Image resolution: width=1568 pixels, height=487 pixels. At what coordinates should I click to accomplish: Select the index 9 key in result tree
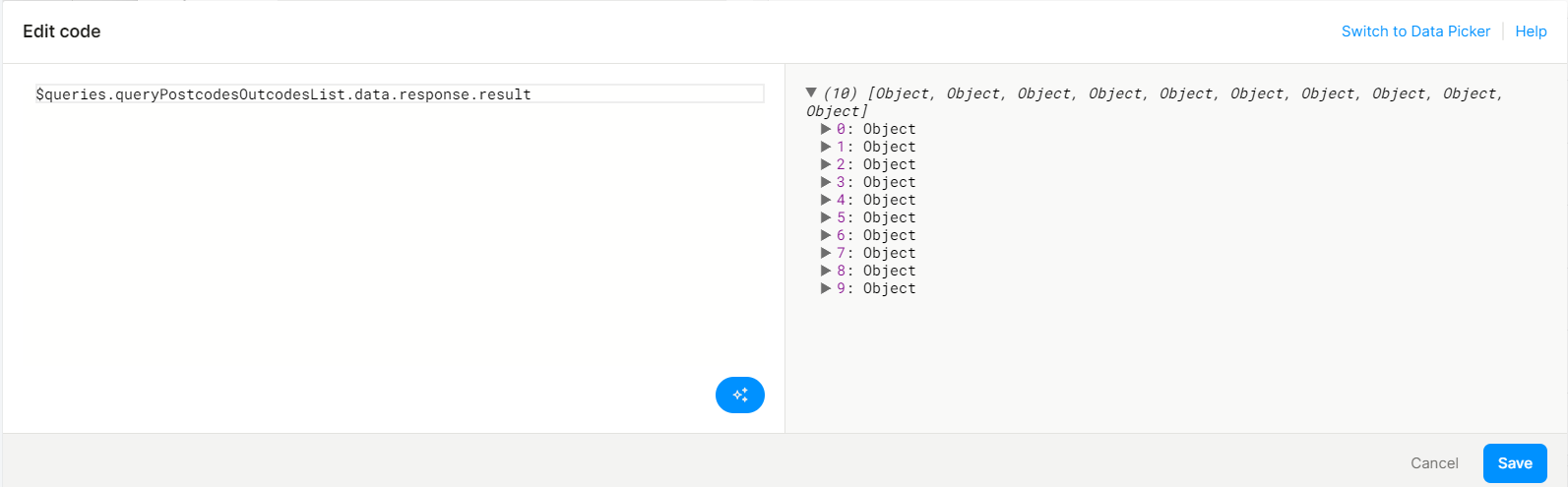coord(842,288)
